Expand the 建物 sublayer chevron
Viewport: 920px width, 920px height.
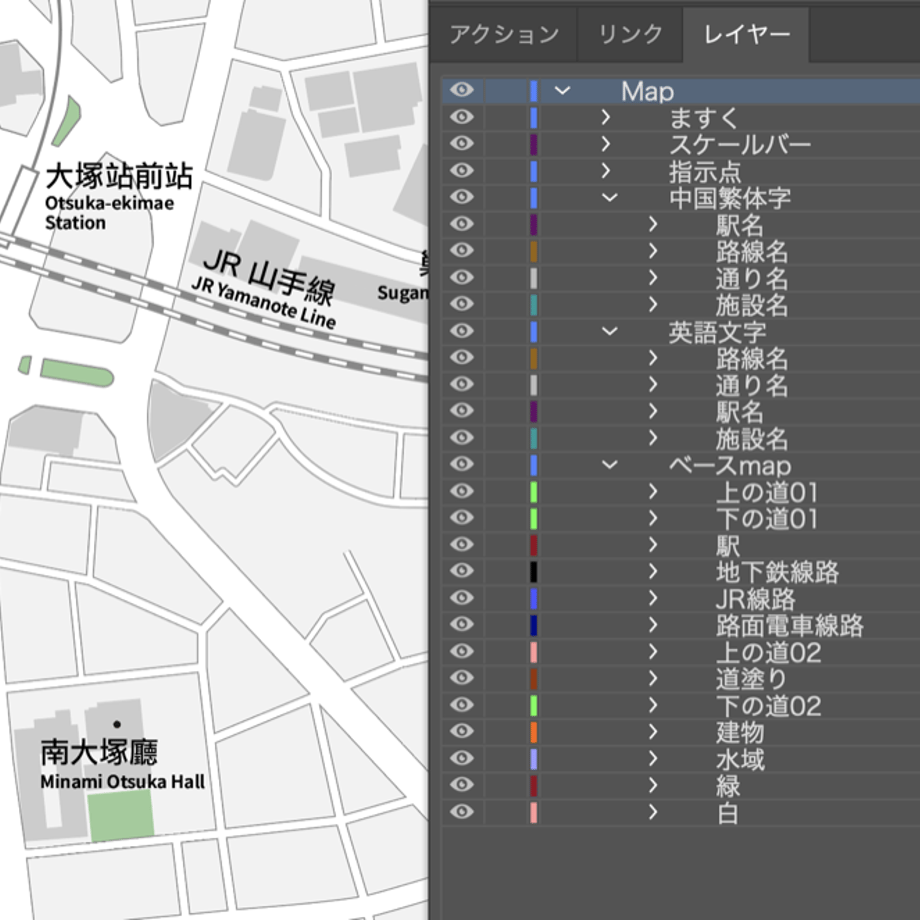652,731
